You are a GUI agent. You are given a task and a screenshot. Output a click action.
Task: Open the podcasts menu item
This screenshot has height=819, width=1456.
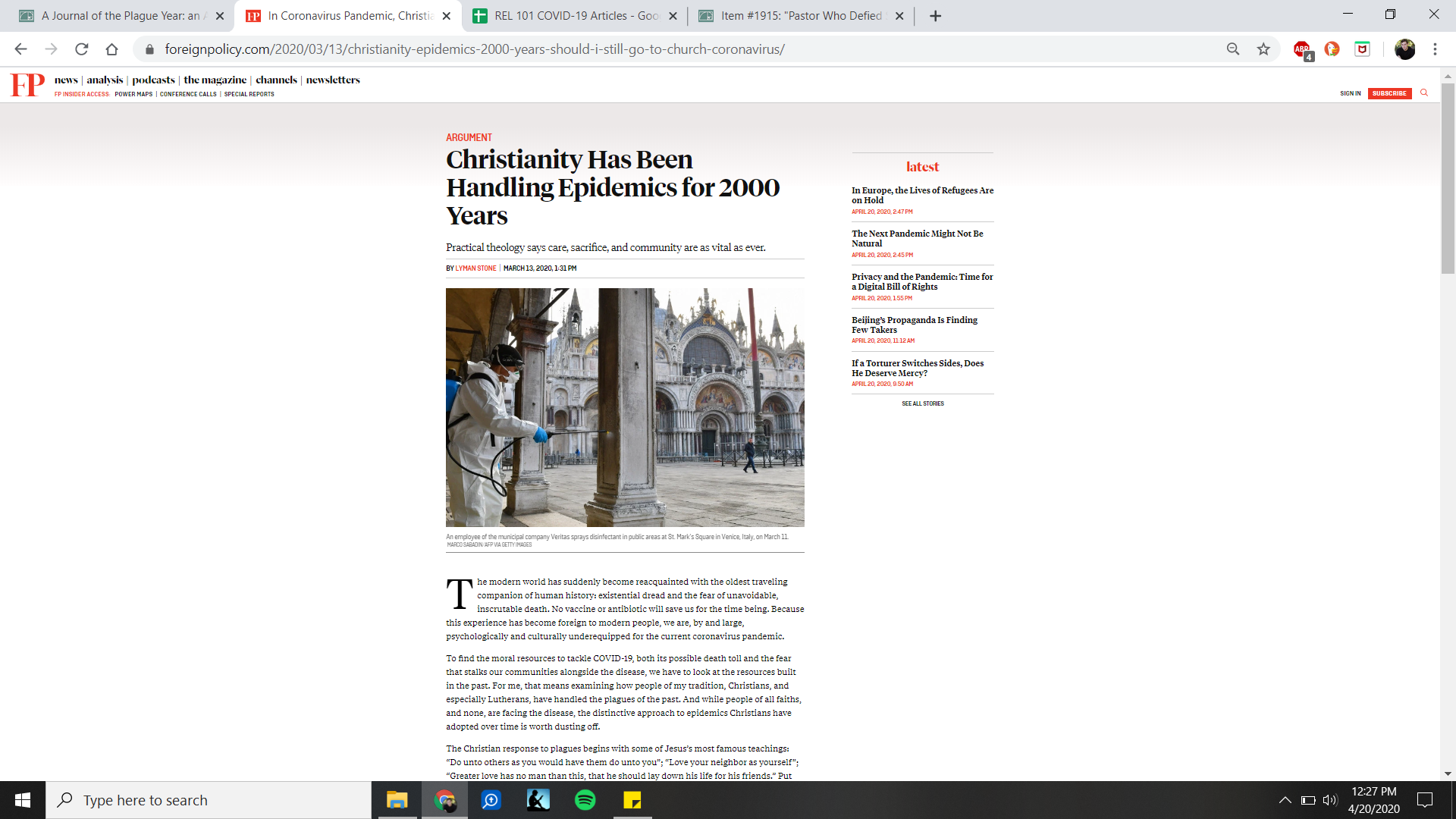pos(153,80)
